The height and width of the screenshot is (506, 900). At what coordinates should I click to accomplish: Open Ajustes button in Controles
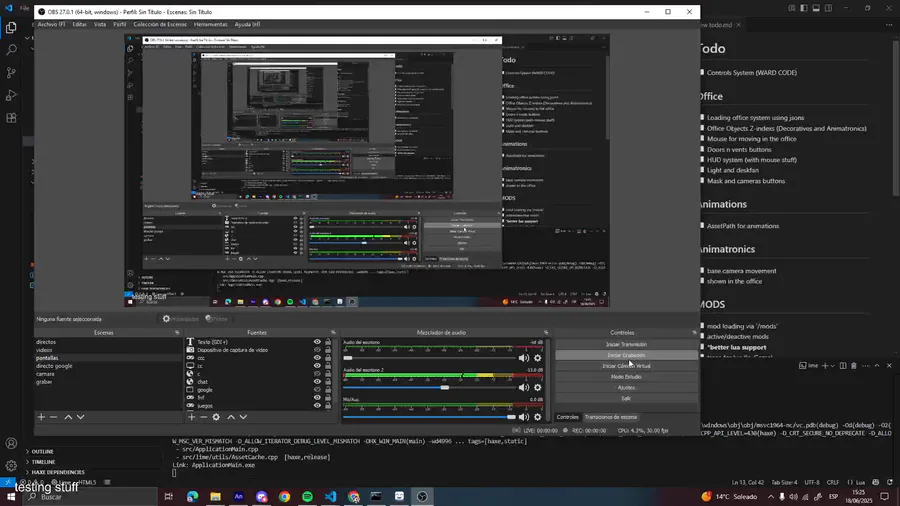626,388
